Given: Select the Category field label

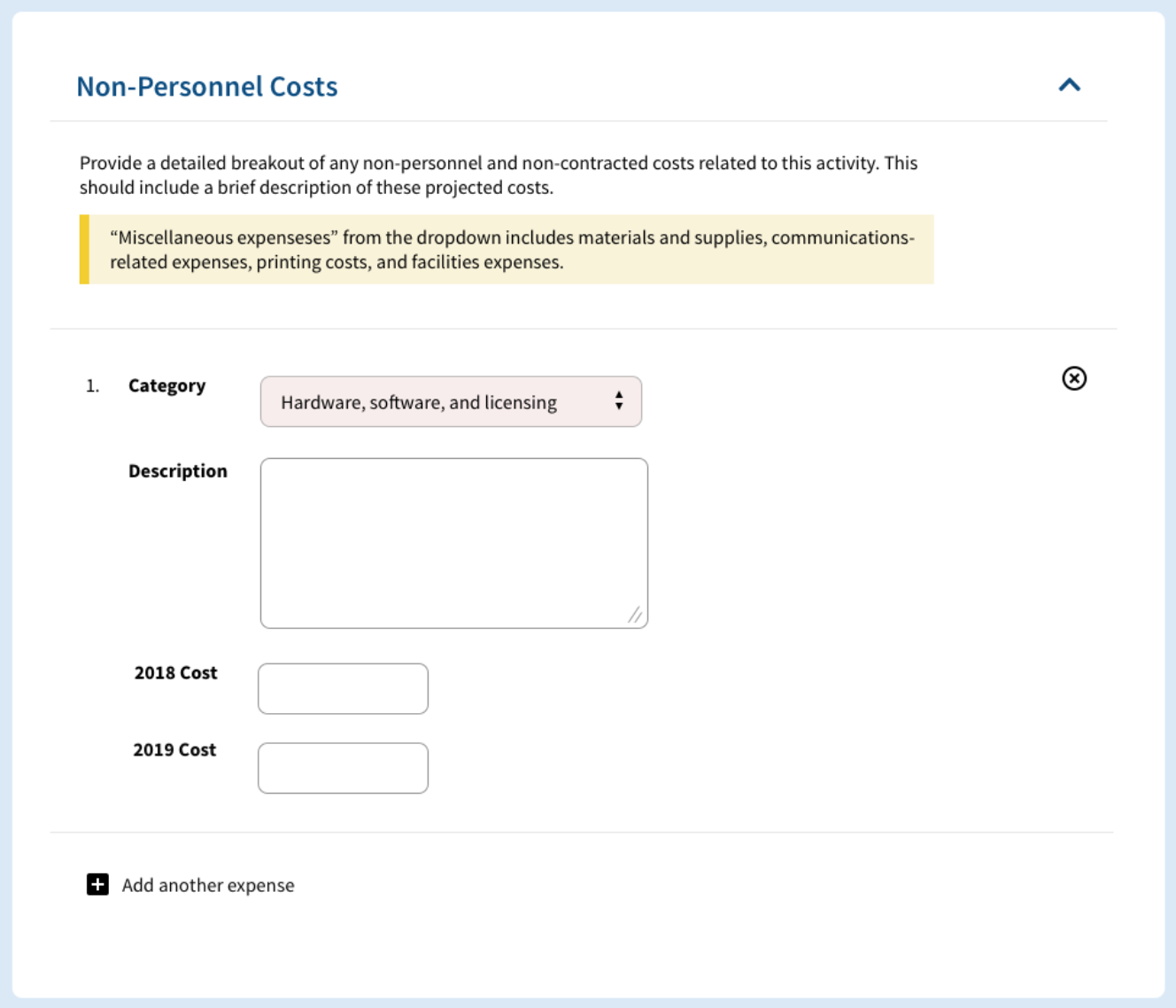Looking at the screenshot, I should (166, 385).
